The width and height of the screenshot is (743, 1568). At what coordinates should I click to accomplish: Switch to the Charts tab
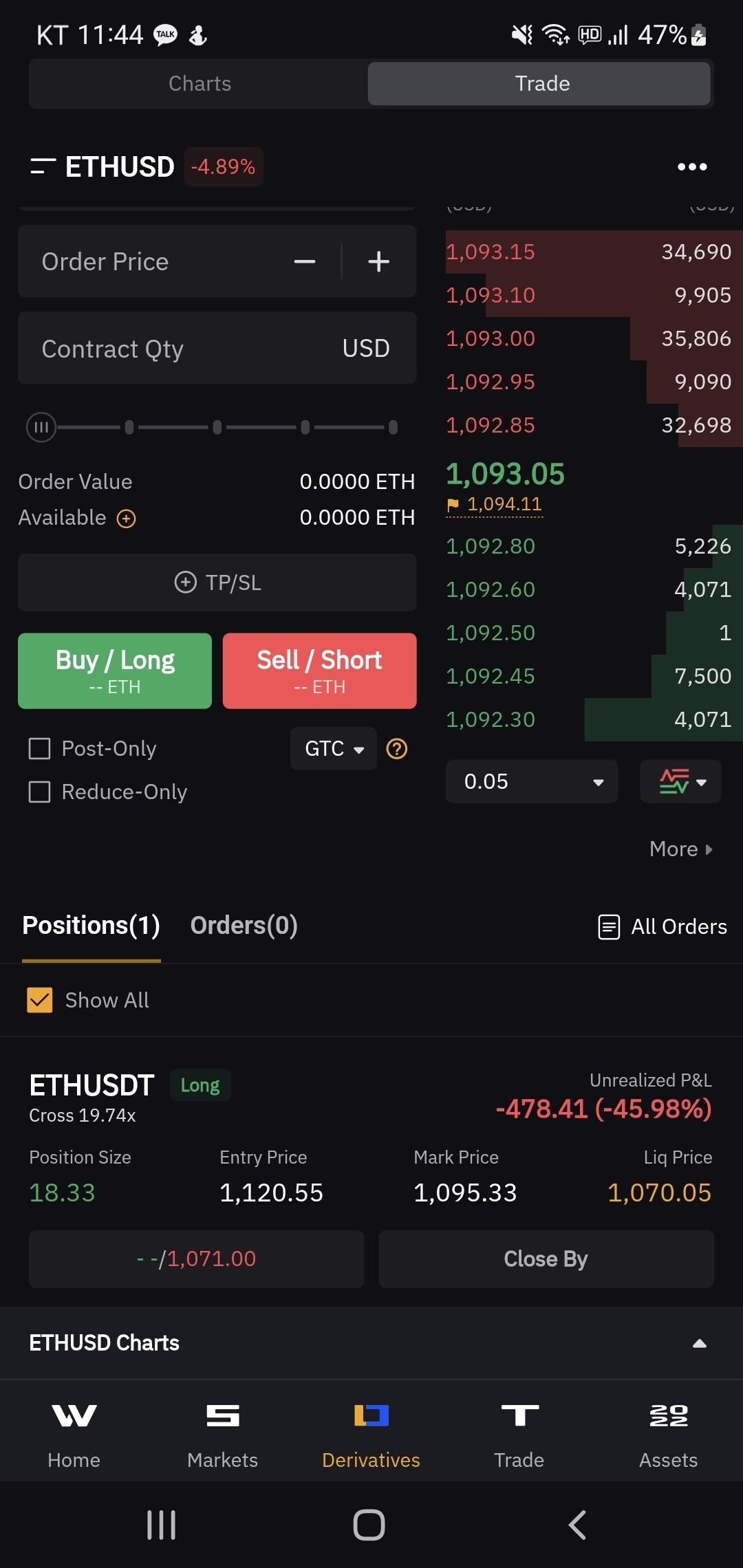pos(200,84)
